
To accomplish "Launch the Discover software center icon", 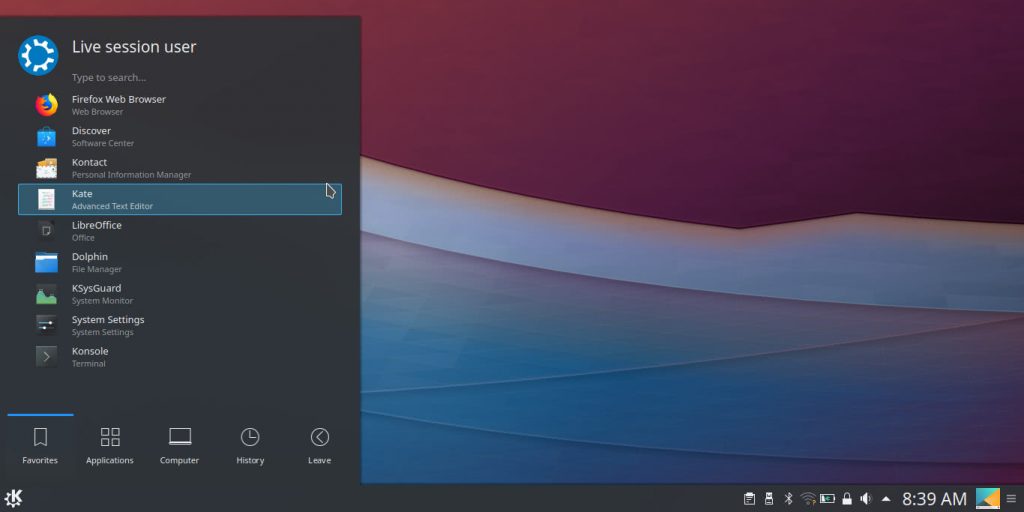I will pyautogui.click(x=46, y=136).
